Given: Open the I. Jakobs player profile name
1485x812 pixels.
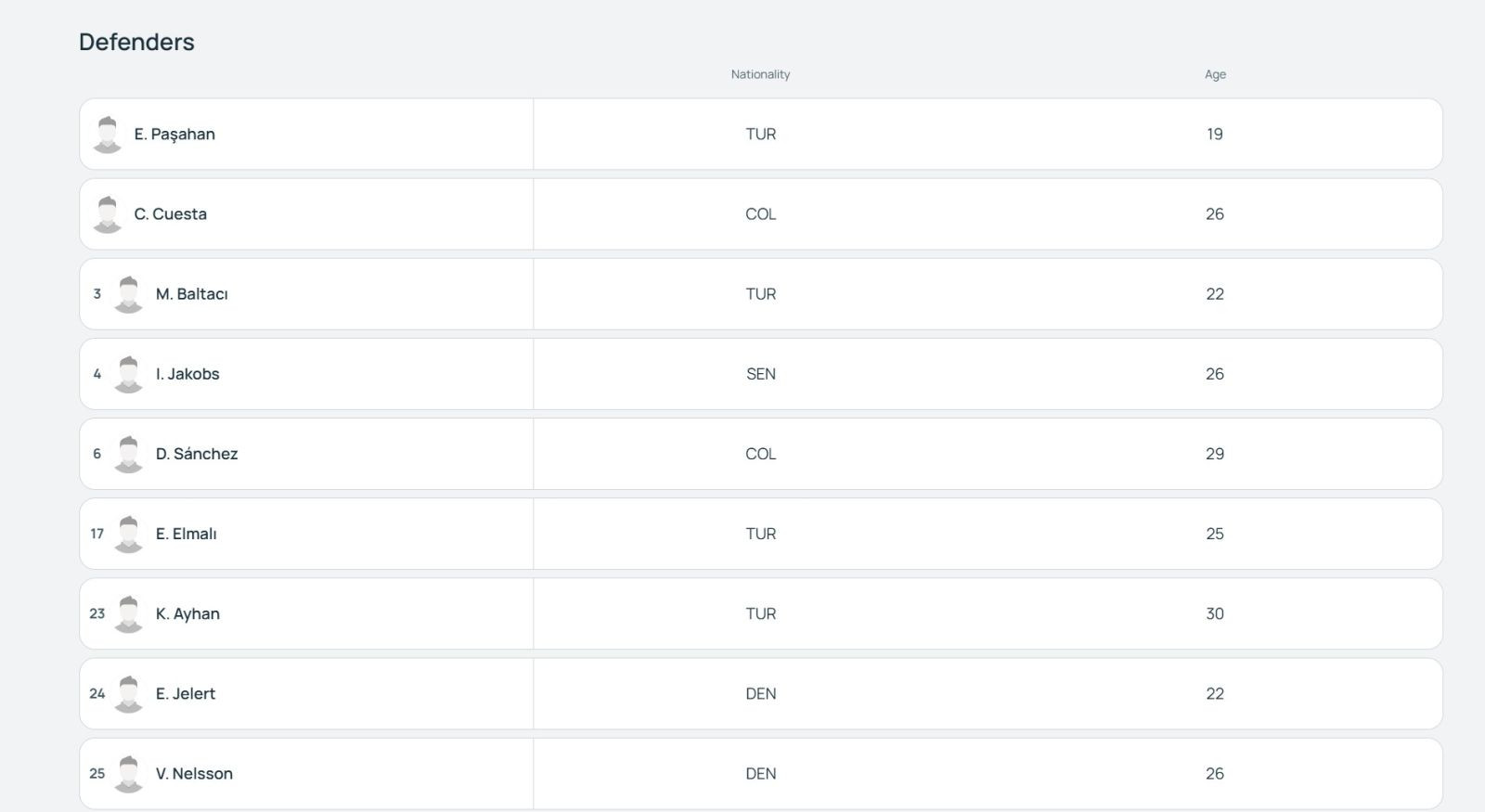Looking at the screenshot, I should pyautogui.click(x=187, y=374).
